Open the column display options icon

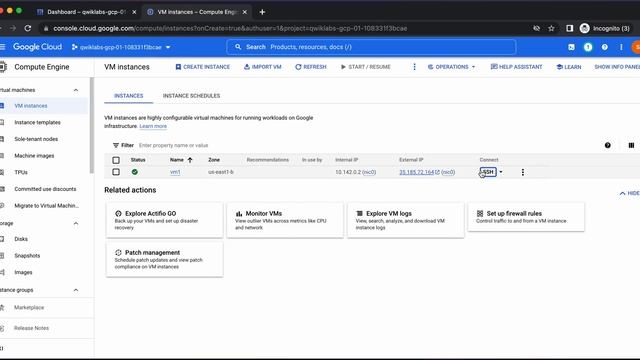coord(631,145)
